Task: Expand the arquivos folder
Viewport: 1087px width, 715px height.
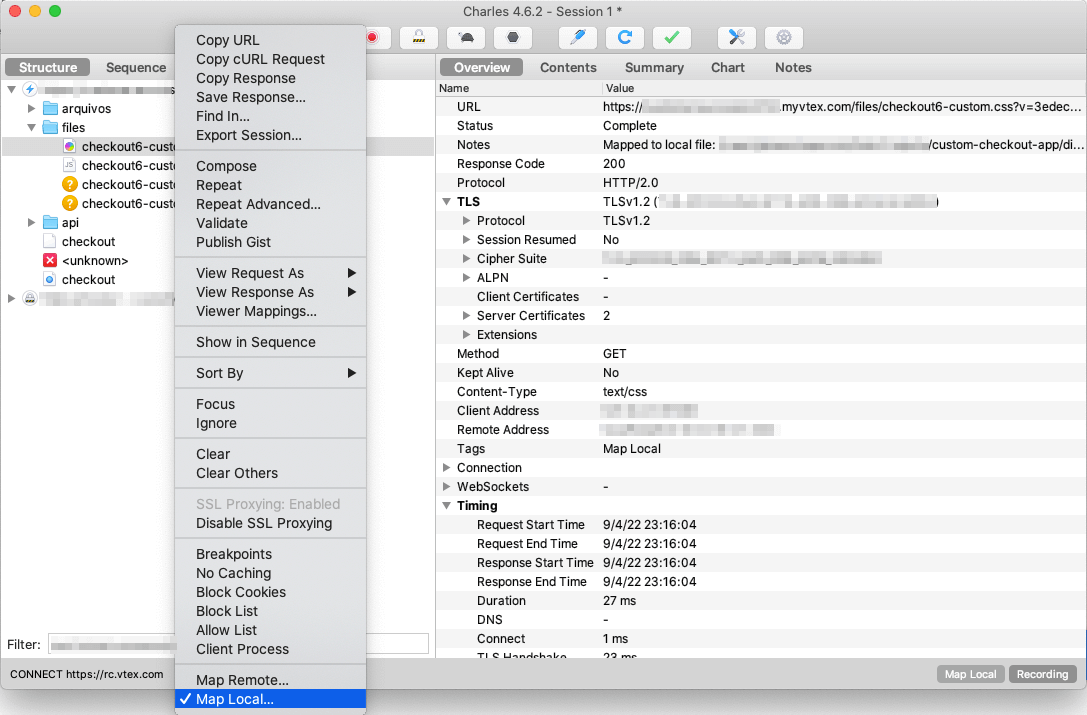Action: pos(31,108)
